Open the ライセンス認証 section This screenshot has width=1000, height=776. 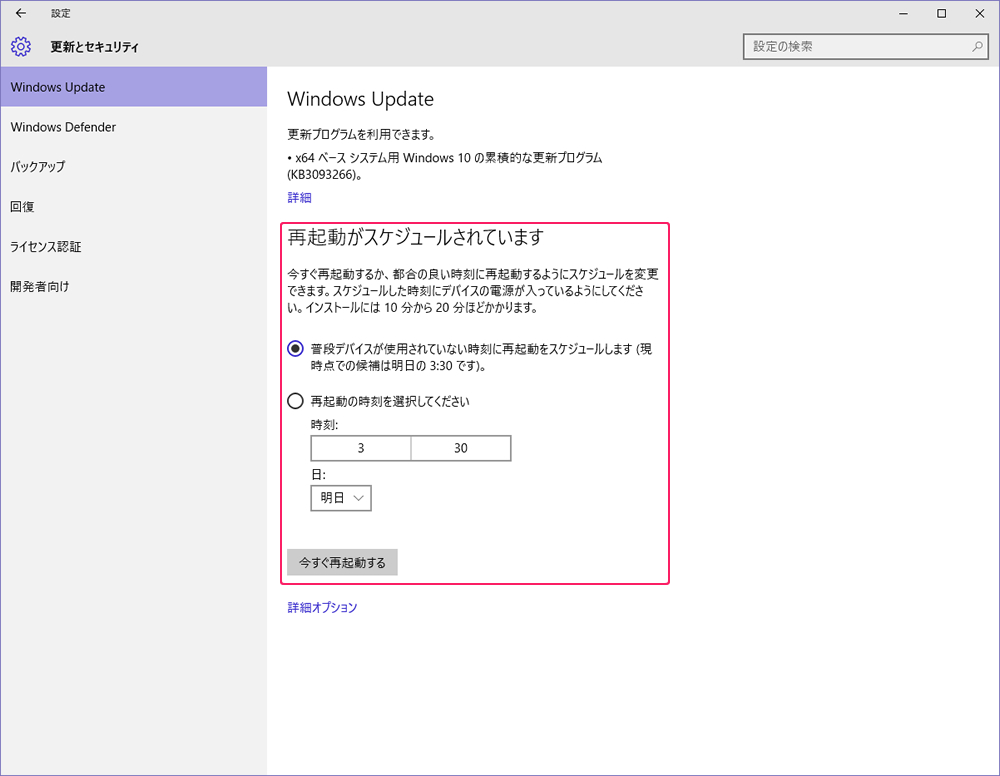[x=133, y=247]
